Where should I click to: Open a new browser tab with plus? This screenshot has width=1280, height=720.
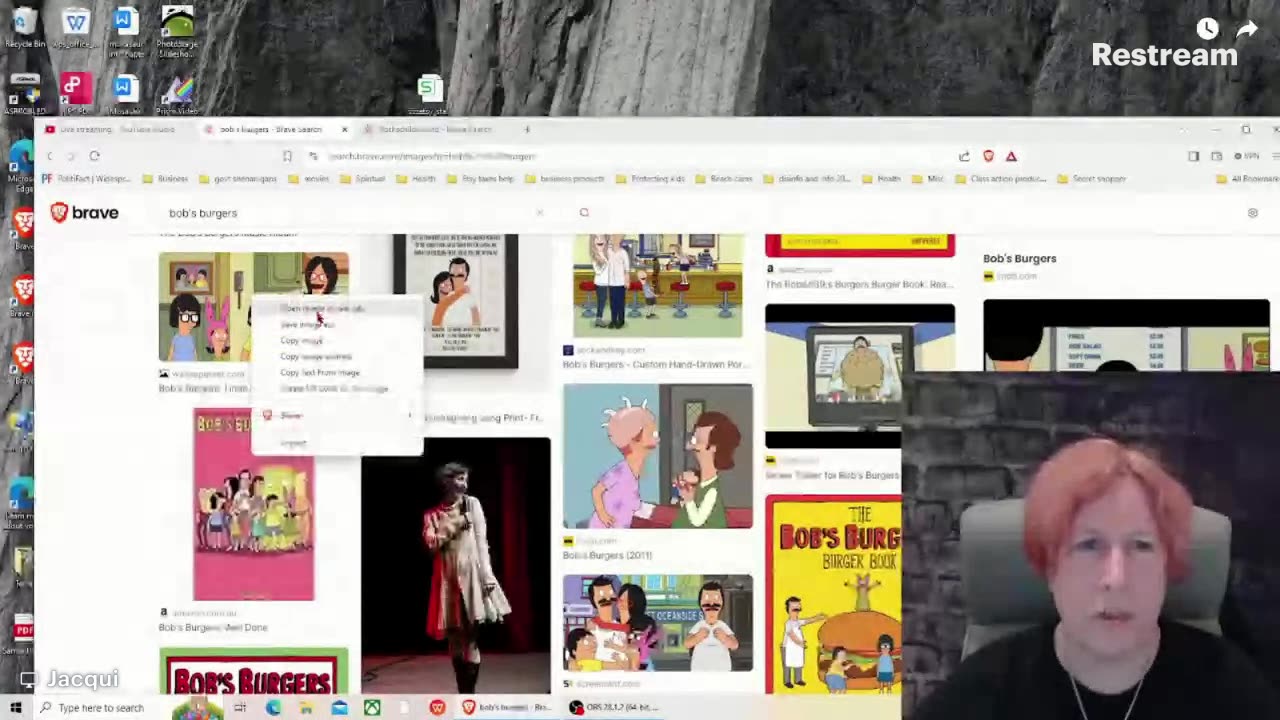click(527, 129)
